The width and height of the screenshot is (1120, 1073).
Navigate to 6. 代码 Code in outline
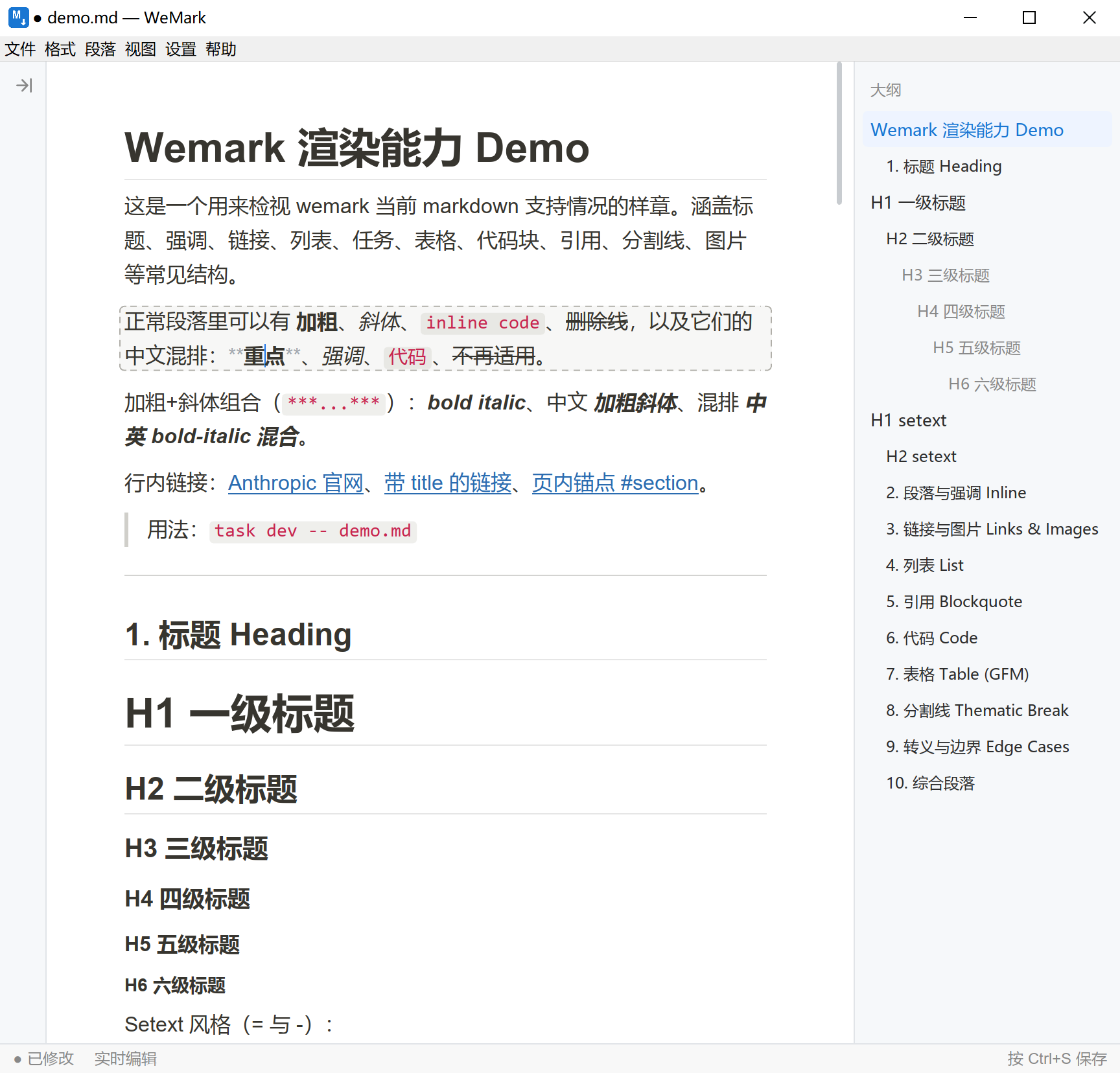[x=987, y=638]
